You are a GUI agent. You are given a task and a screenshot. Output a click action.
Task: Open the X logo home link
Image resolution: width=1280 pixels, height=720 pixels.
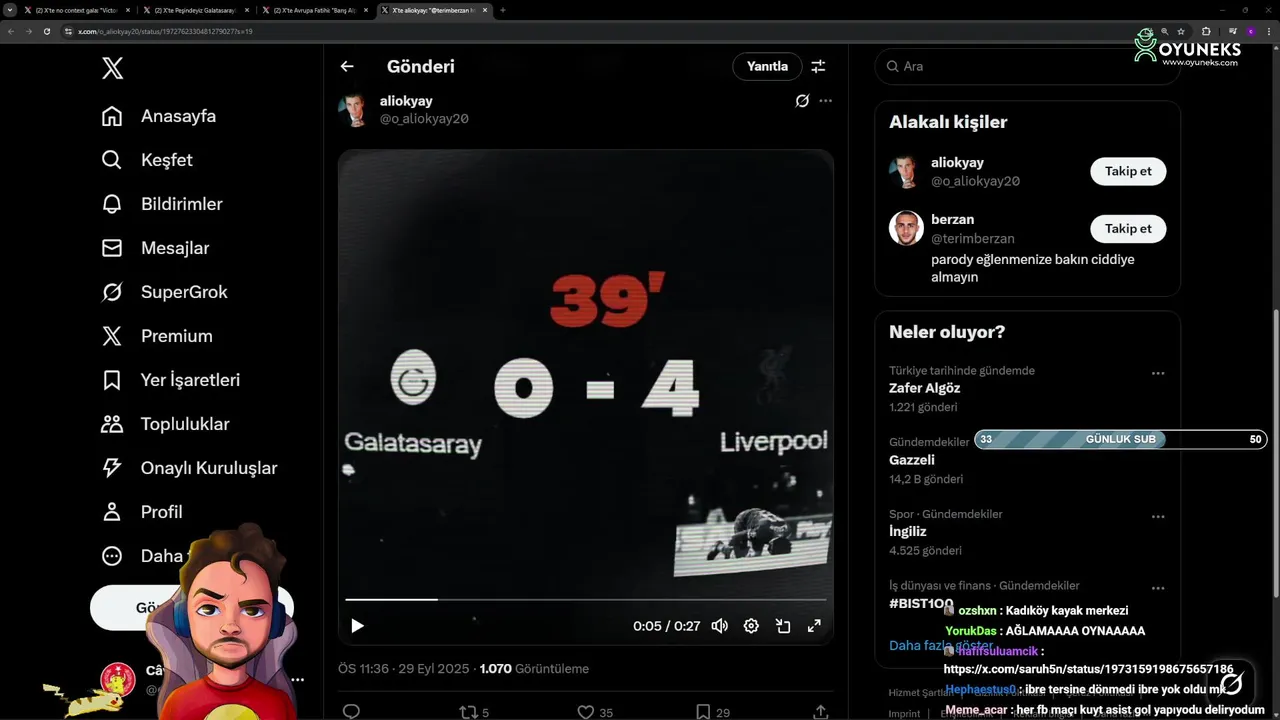point(112,68)
